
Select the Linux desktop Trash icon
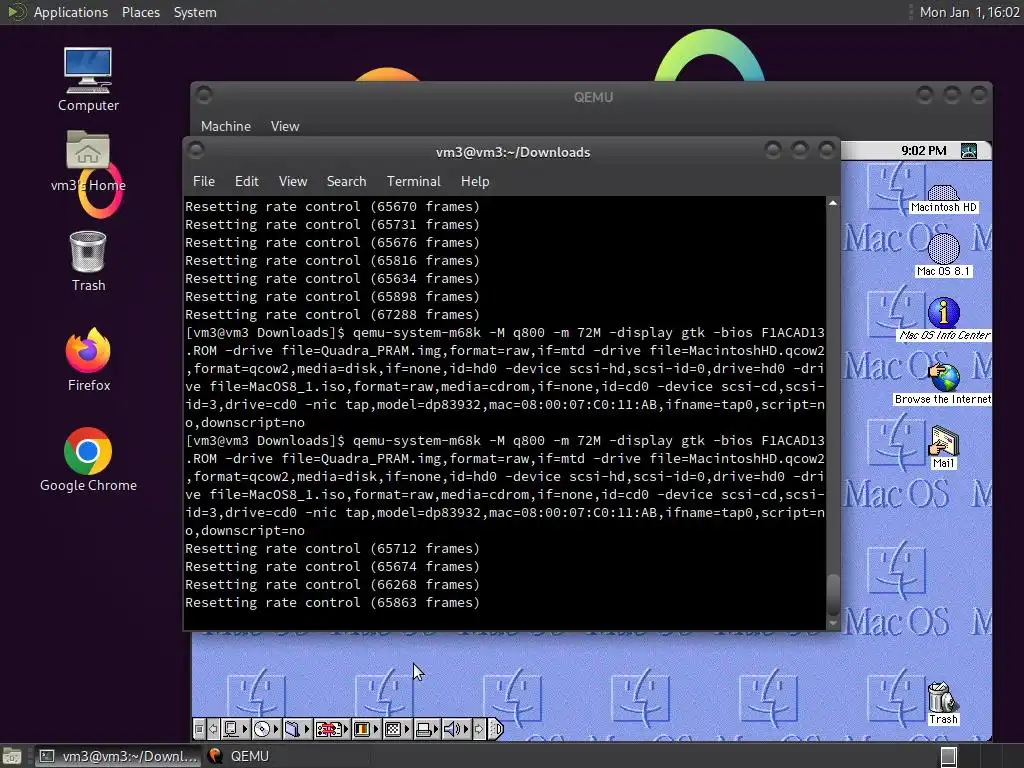tap(88, 261)
